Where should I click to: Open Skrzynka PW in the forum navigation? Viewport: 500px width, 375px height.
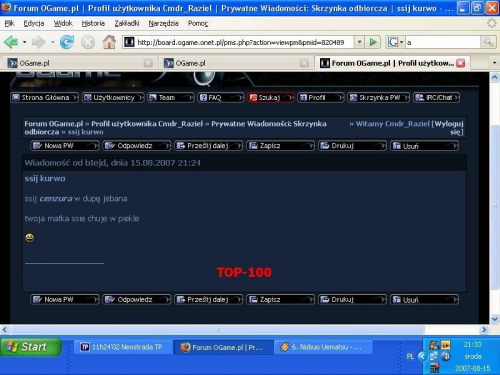379,98
